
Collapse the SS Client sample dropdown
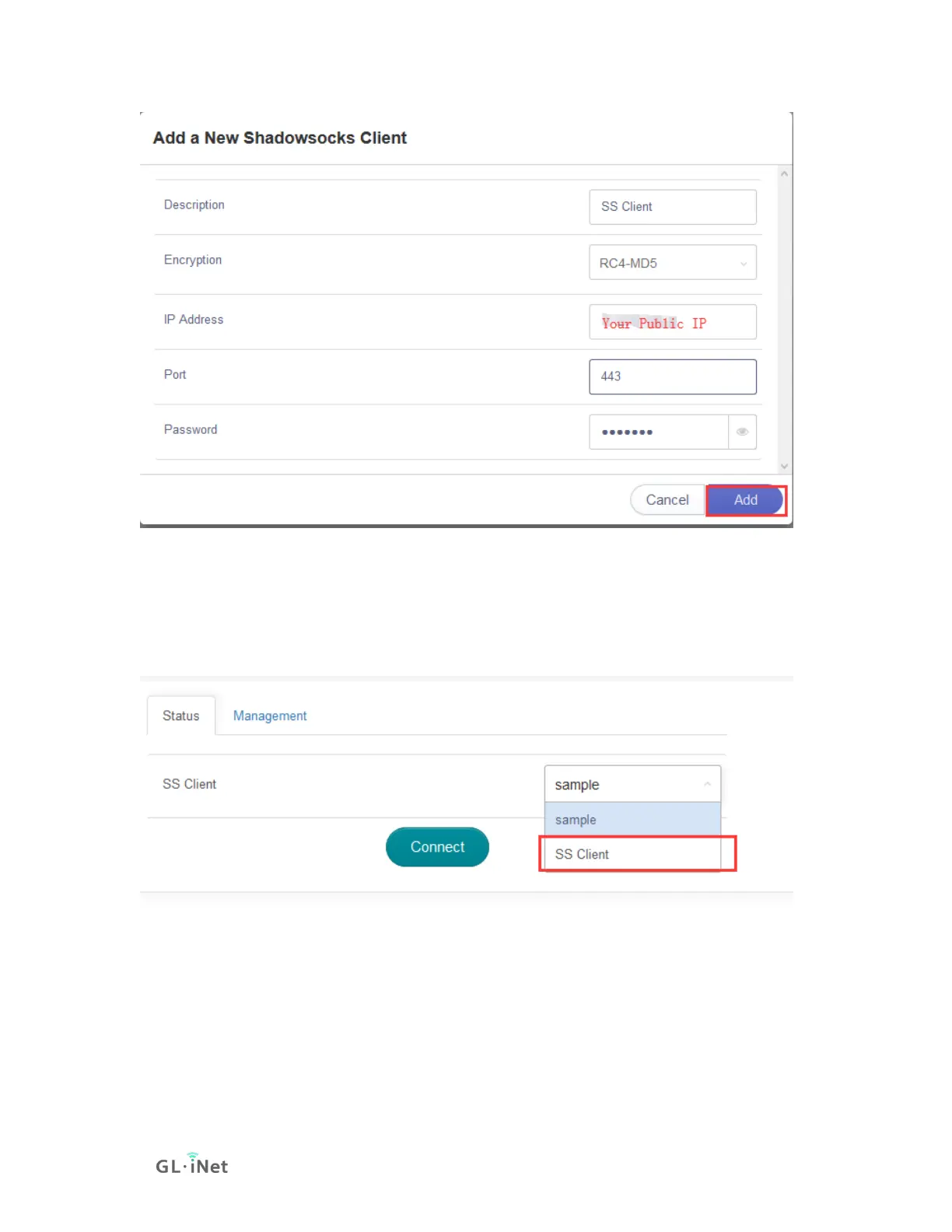coord(632,784)
